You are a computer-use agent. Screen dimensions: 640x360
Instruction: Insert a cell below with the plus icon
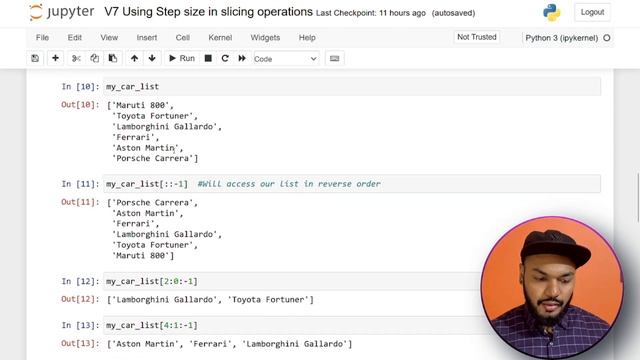pyautogui.click(x=56, y=58)
